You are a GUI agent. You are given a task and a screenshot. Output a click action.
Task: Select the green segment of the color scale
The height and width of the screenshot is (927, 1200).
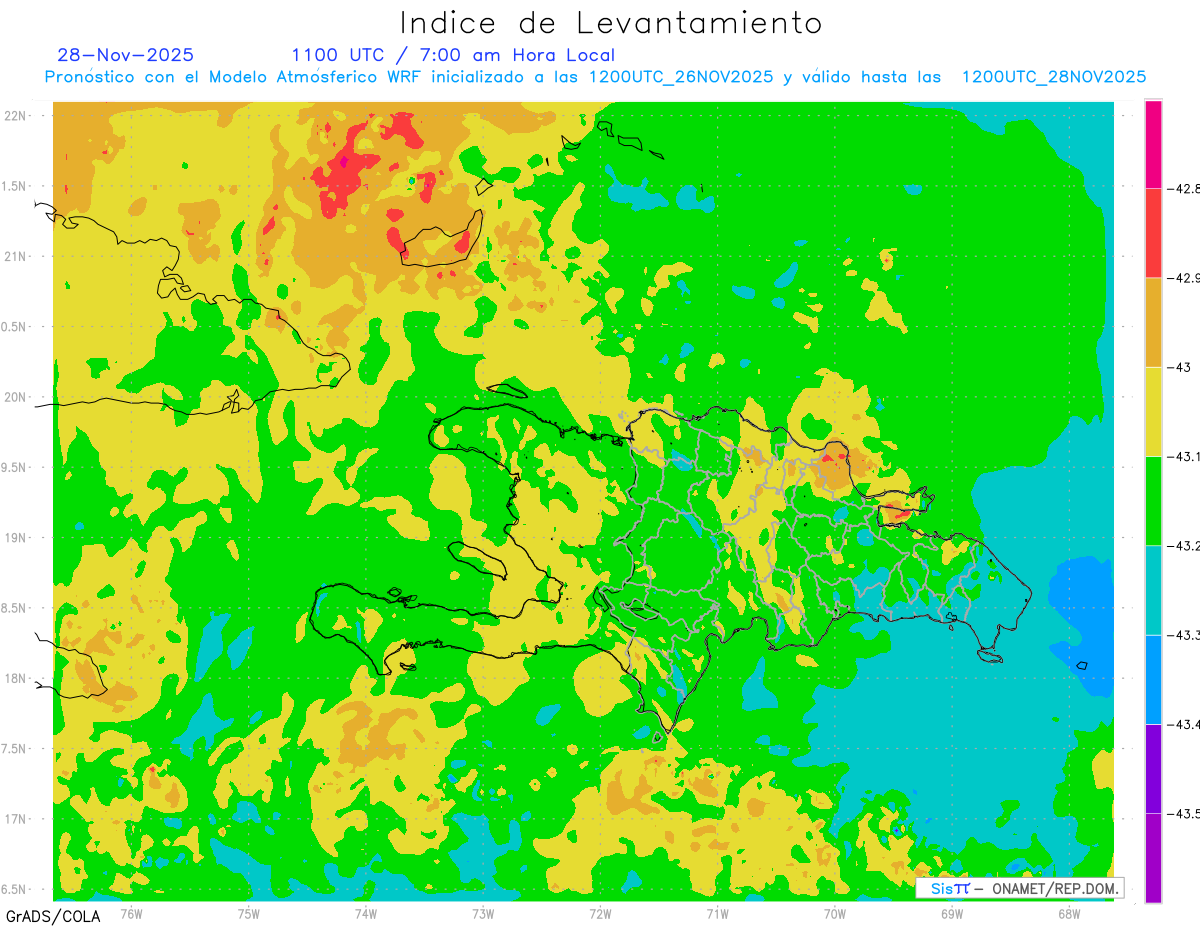point(1153,500)
